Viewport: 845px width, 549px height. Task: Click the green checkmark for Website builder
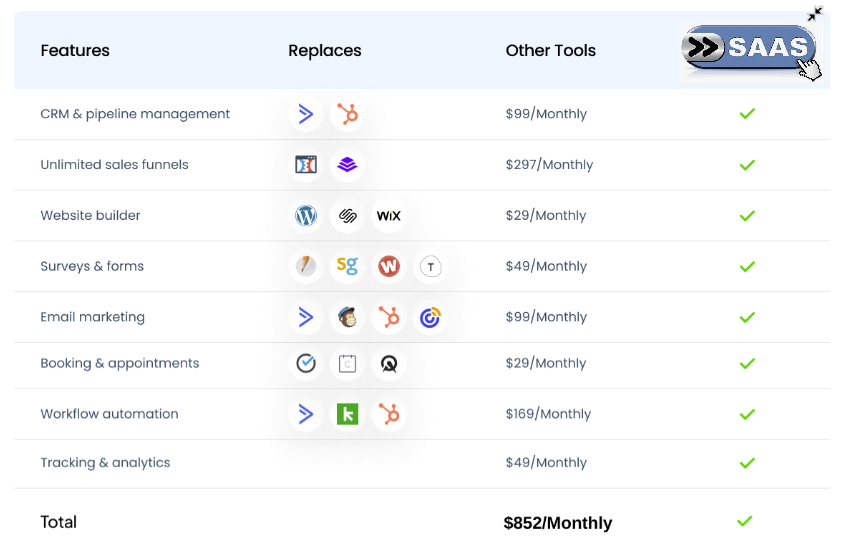coord(746,216)
